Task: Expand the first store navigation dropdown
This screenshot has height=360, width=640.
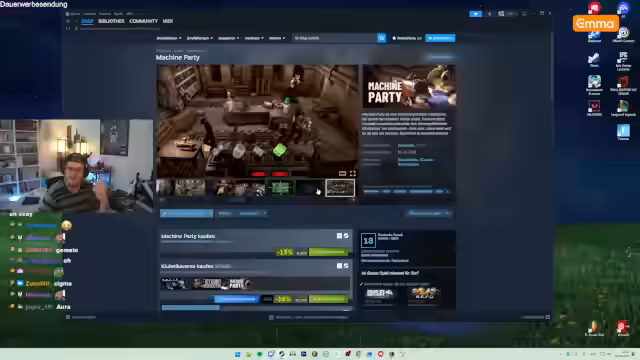Action: [x=169, y=38]
